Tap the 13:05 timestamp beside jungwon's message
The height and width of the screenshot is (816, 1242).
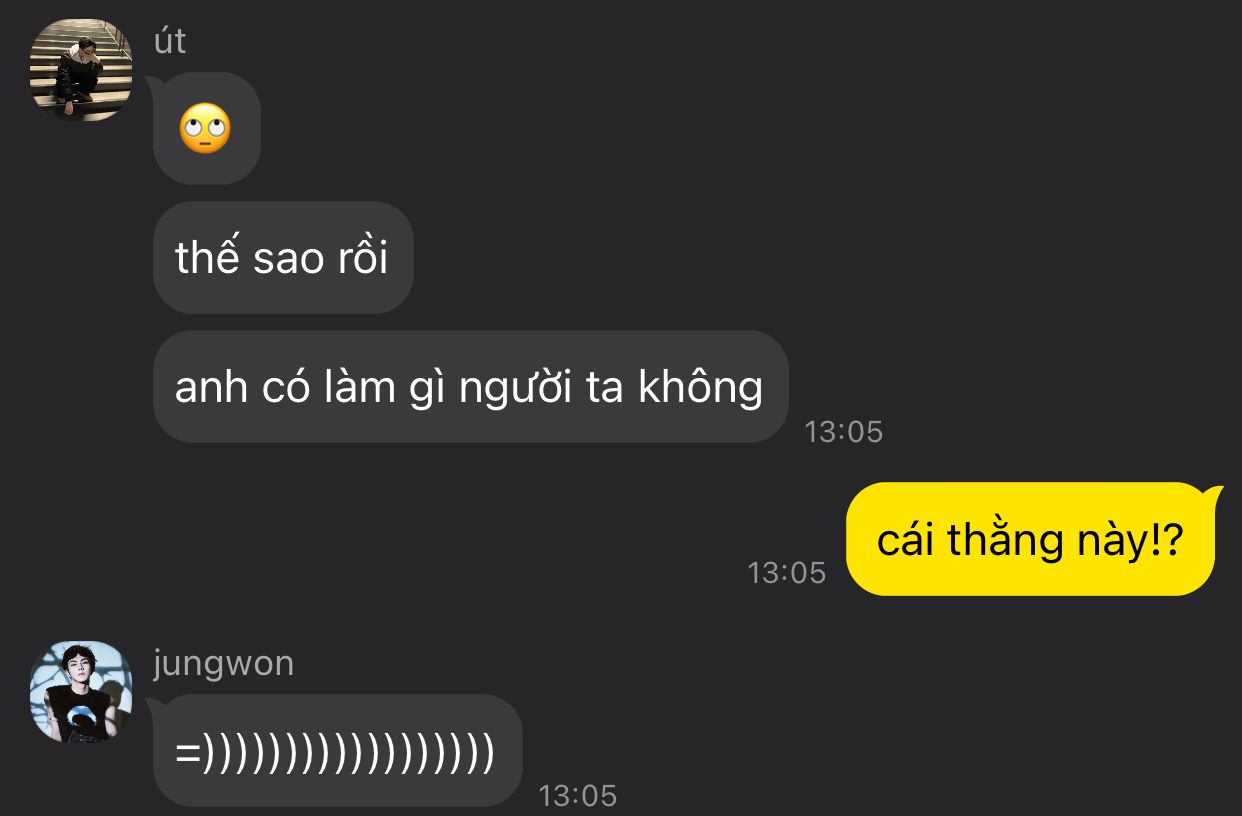coord(578,795)
